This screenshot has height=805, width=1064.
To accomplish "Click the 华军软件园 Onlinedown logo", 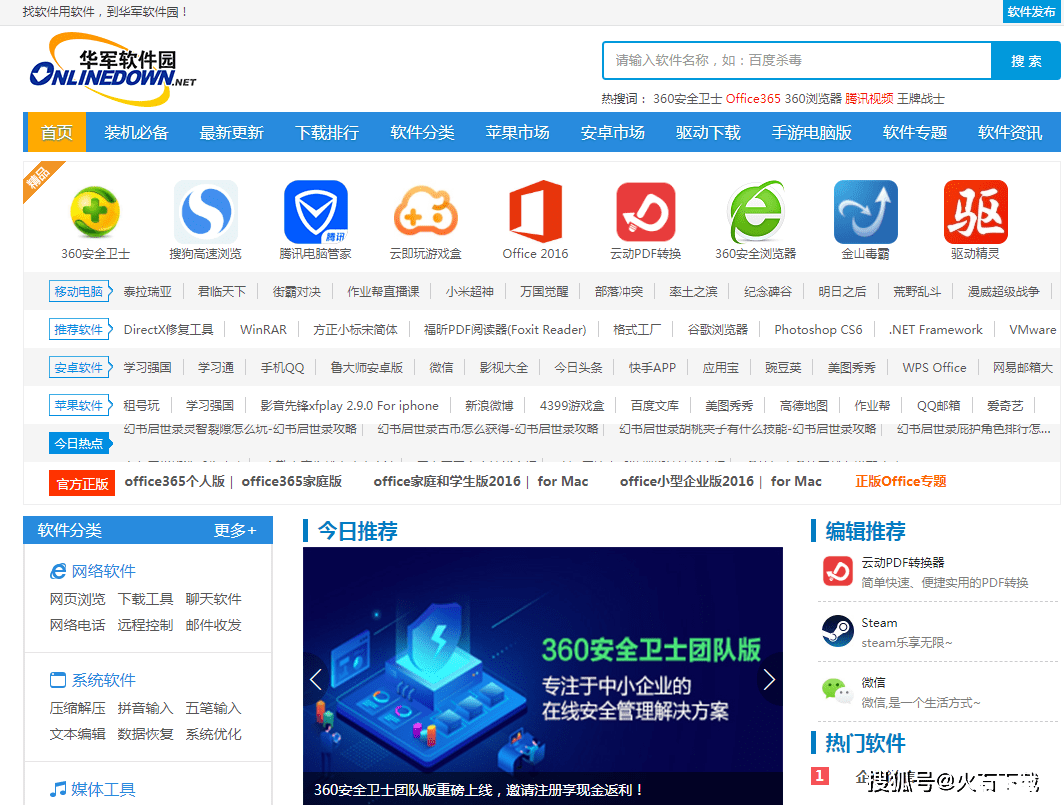I will click(112, 69).
